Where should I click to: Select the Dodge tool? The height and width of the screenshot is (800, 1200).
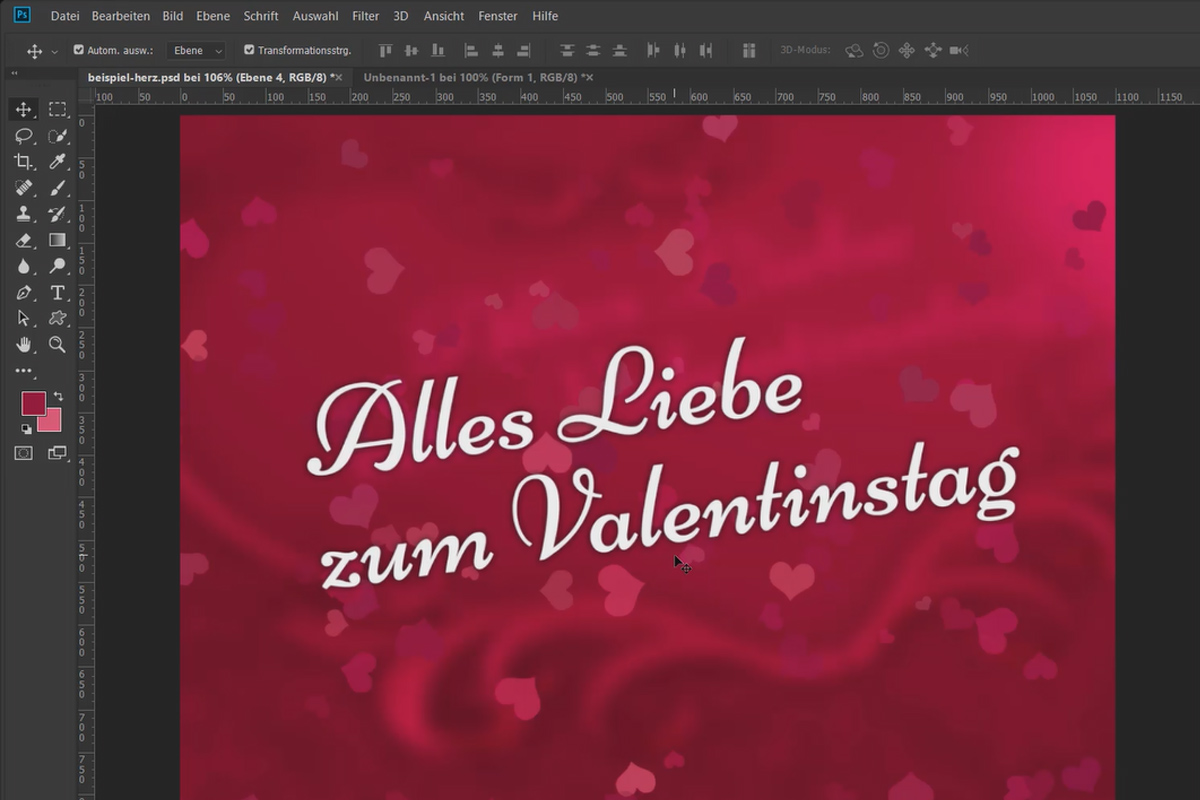click(x=58, y=266)
